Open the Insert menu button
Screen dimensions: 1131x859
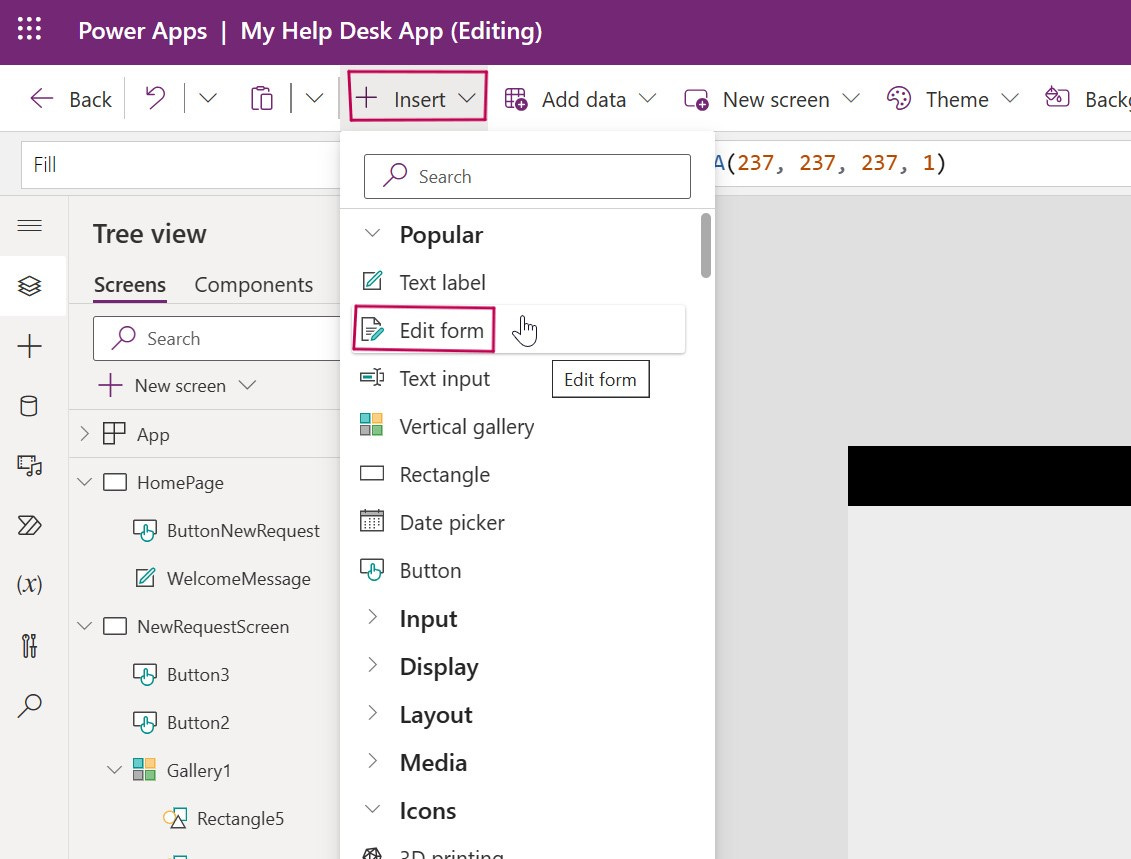418,97
